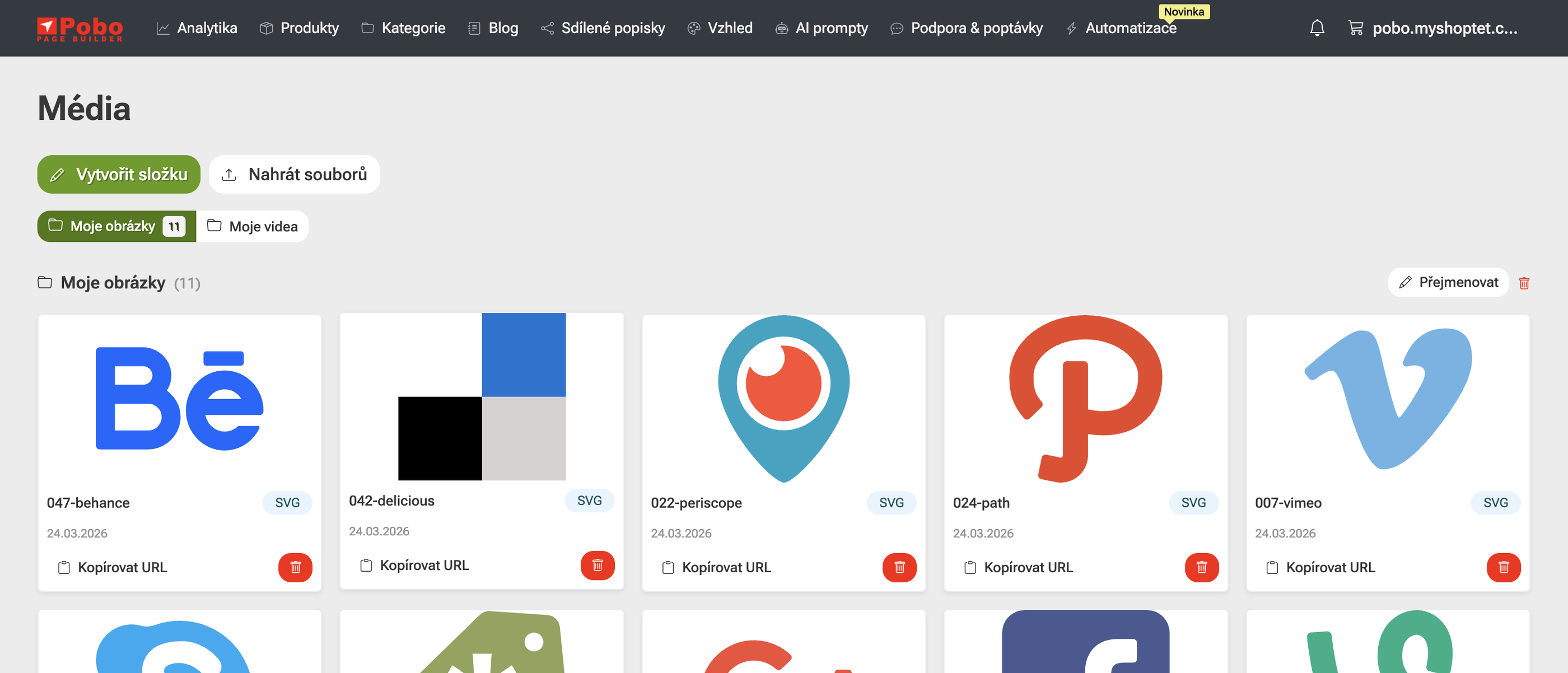Viewport: 1568px width, 673px height.
Task: Open Podpora & poptávky
Action: [x=966, y=28]
